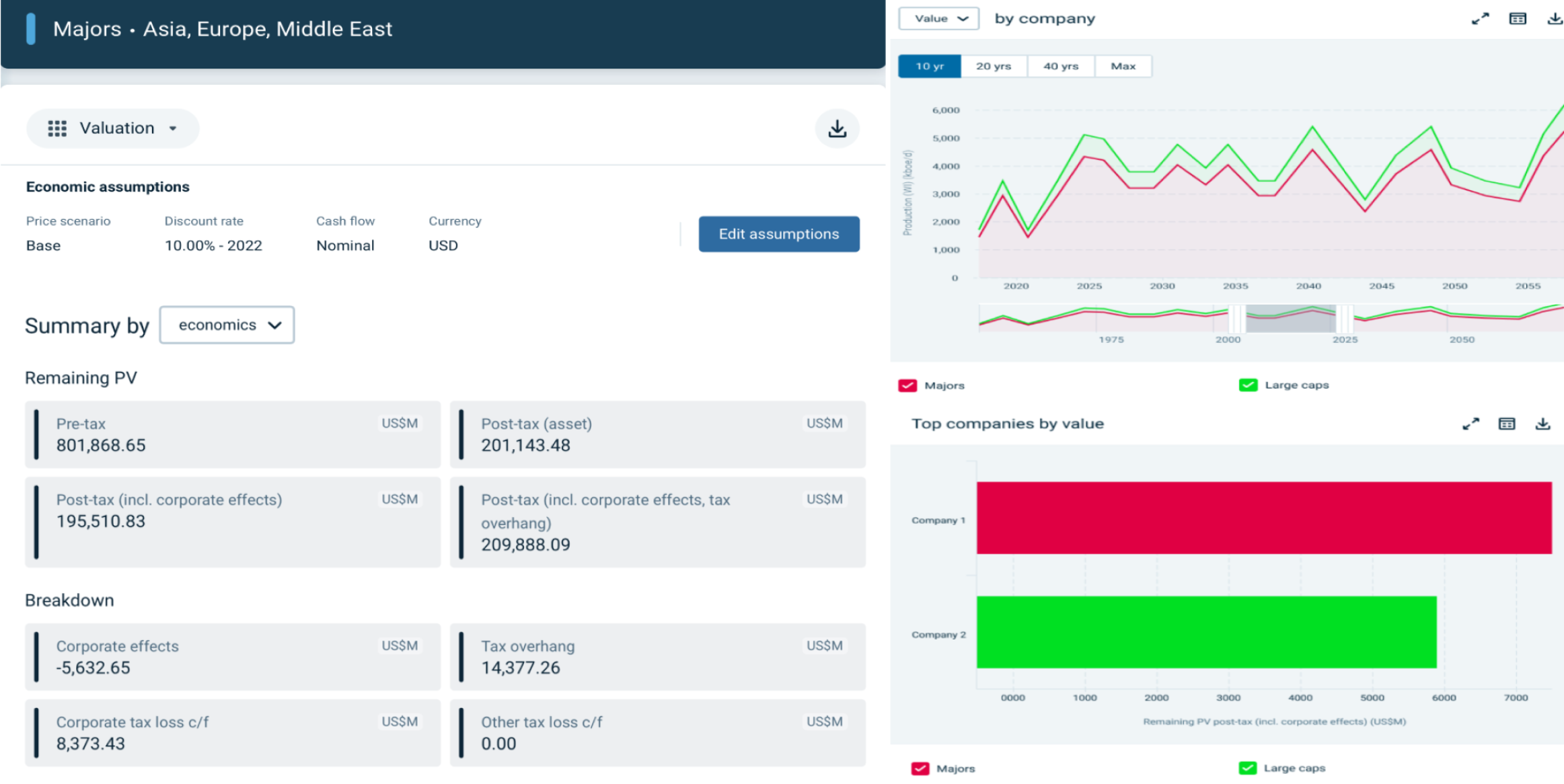Download the by company chart
Viewport: 1564px width, 784px height.
(x=1554, y=19)
